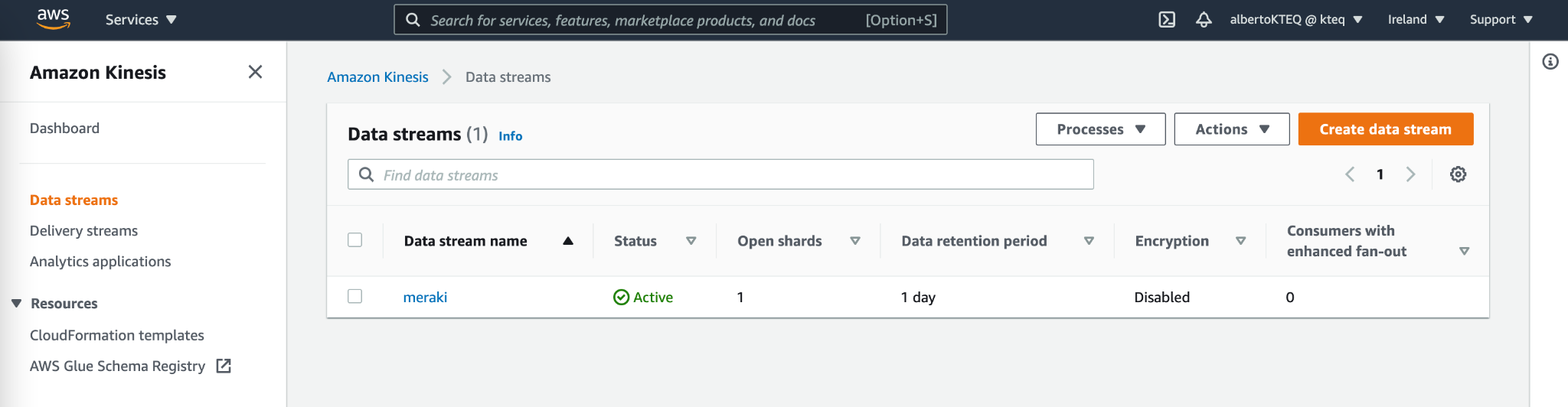Image resolution: width=1568 pixels, height=407 pixels.
Task: Open the notifications bell icon
Action: (1204, 20)
